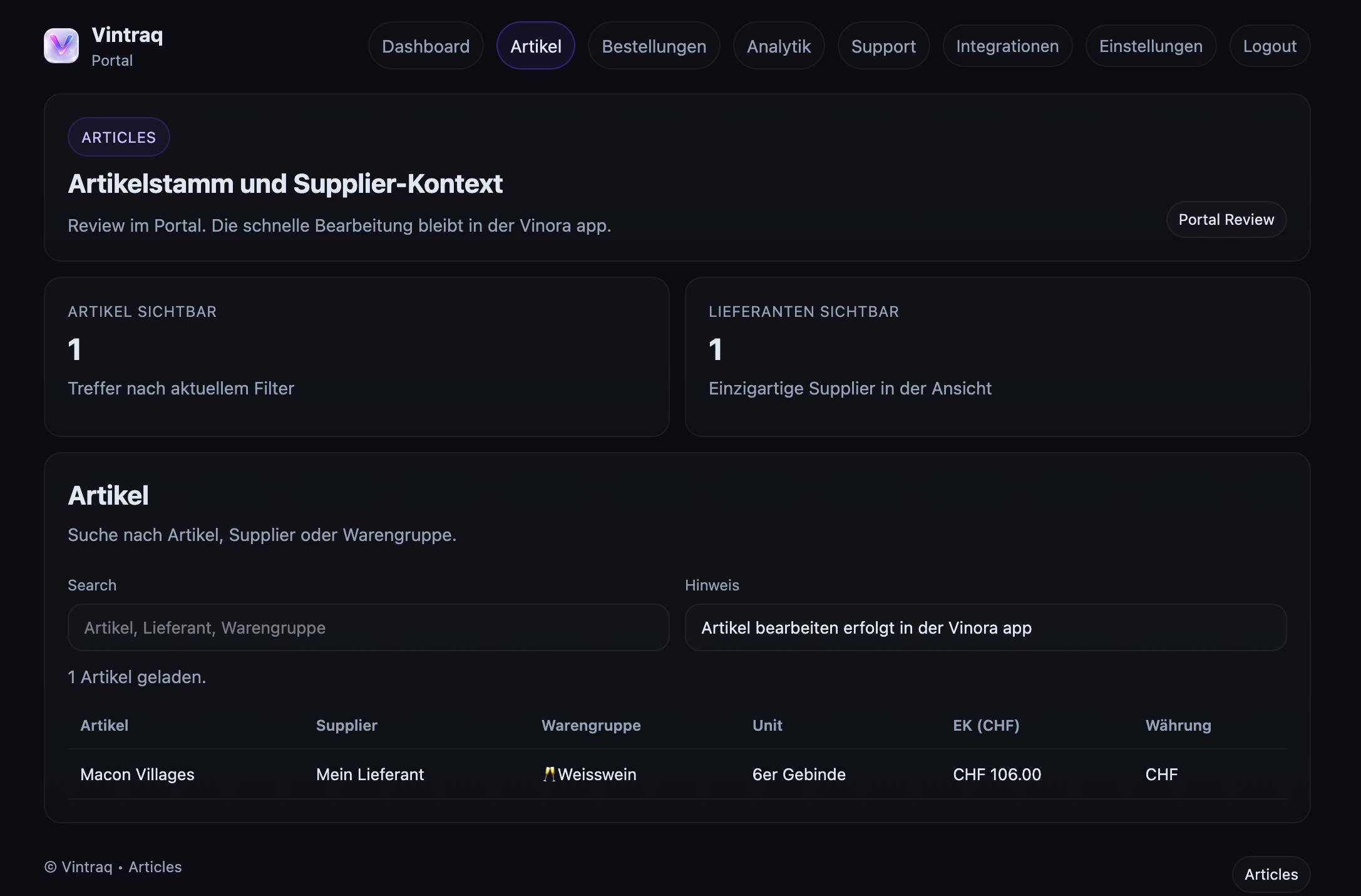Click the Hinweis Vinora app field

[x=985, y=627]
